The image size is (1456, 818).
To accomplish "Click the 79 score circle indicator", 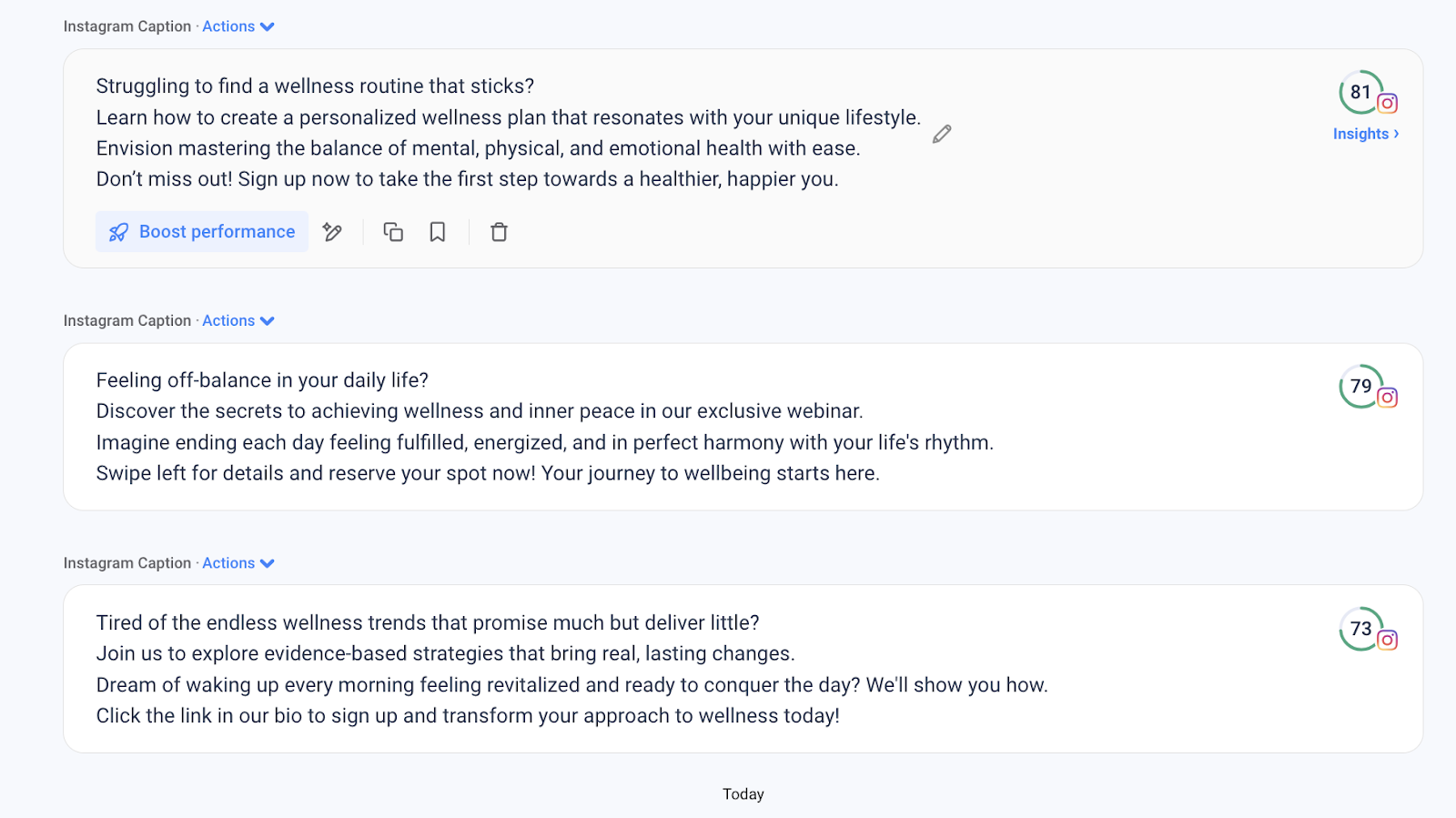I will point(1360,386).
